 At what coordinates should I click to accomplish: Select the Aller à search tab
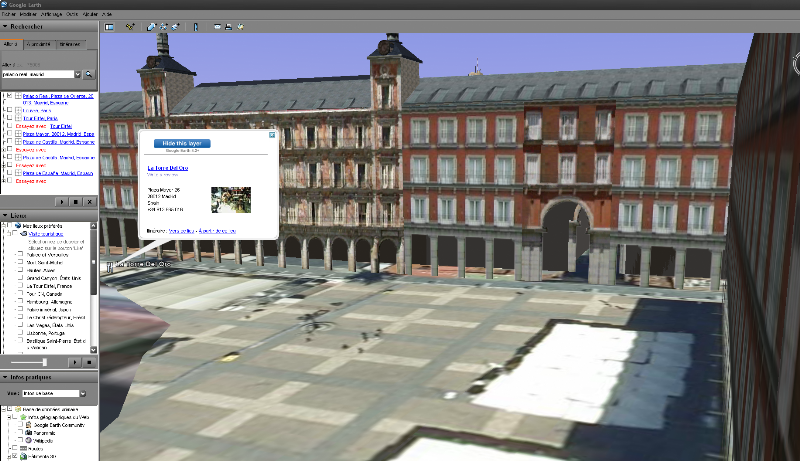(13, 44)
